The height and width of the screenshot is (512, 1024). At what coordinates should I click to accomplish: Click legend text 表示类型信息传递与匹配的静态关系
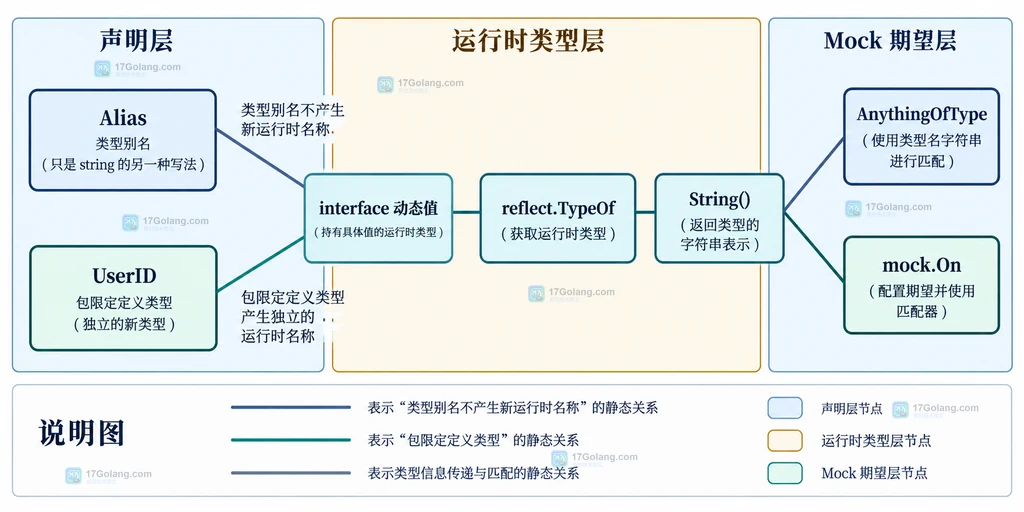click(473, 473)
